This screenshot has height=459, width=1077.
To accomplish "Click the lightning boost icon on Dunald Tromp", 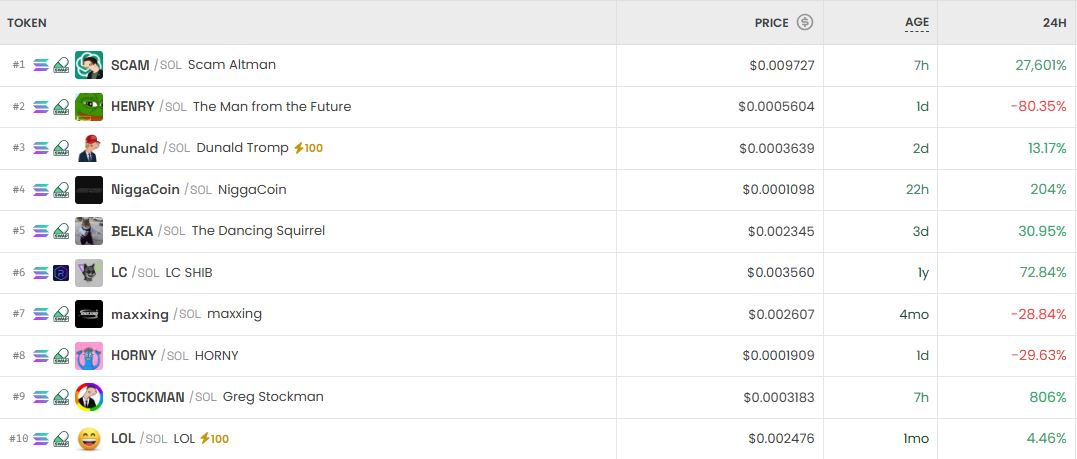I will pyautogui.click(x=298, y=148).
